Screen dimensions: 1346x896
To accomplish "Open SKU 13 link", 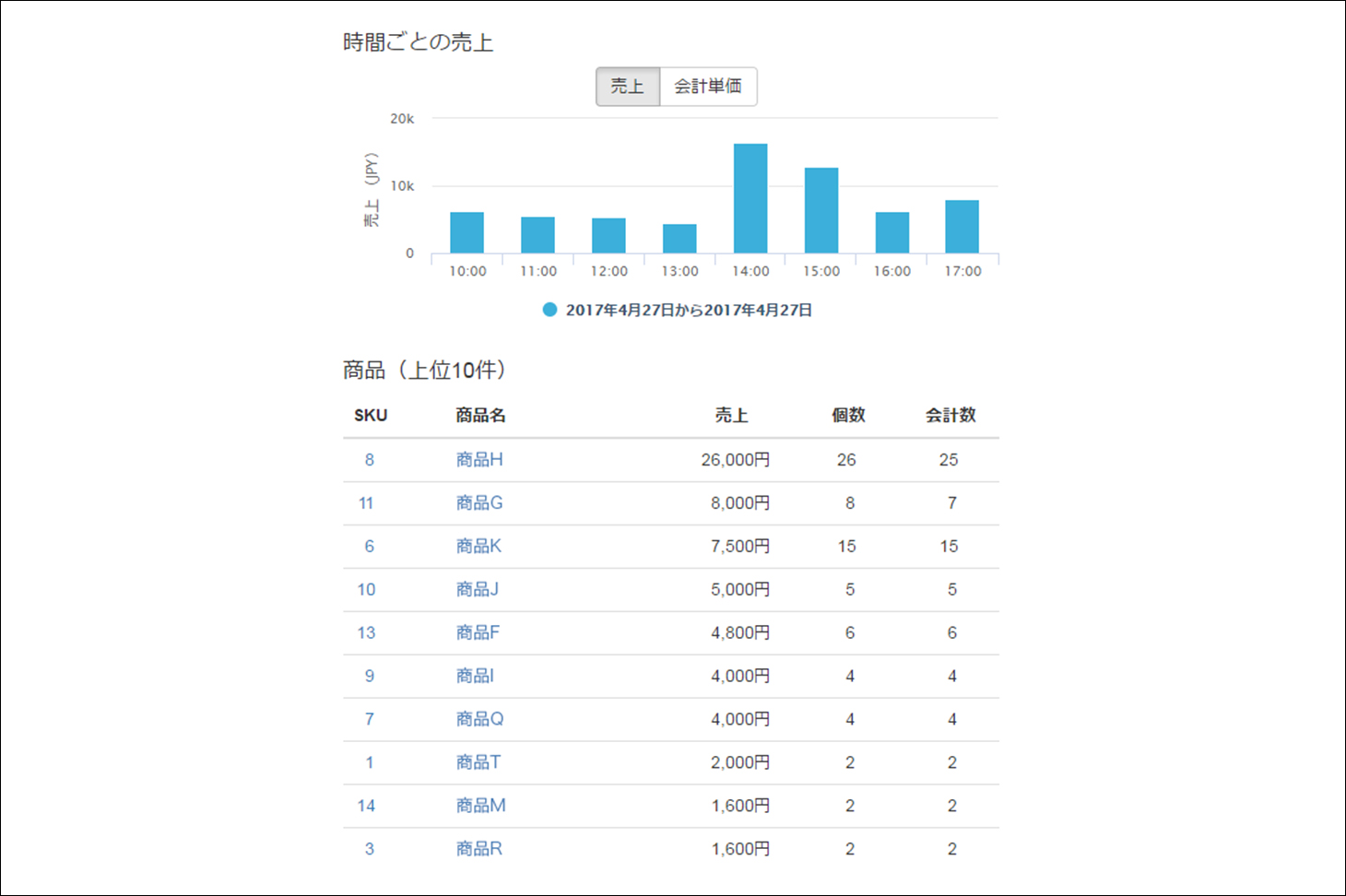I will coord(366,633).
